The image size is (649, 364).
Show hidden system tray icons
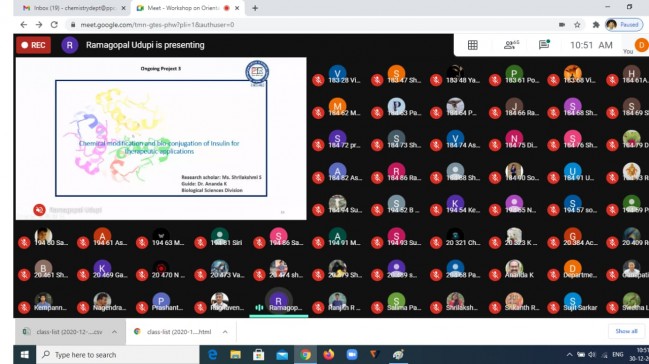(x=570, y=354)
